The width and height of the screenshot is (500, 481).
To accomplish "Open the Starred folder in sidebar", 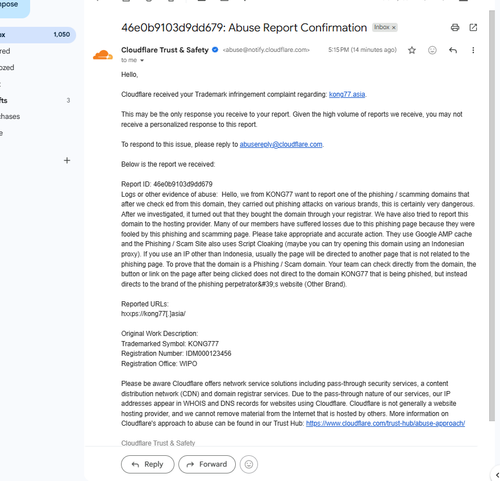I will click(36, 51).
